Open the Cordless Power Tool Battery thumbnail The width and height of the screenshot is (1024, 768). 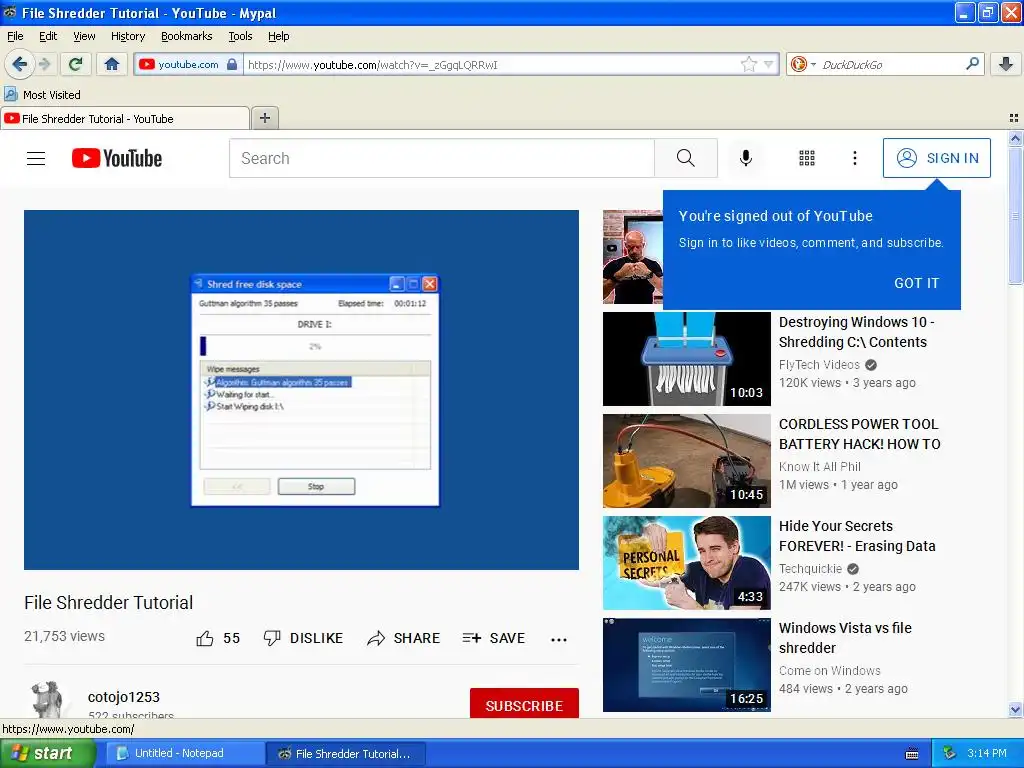tap(686, 460)
